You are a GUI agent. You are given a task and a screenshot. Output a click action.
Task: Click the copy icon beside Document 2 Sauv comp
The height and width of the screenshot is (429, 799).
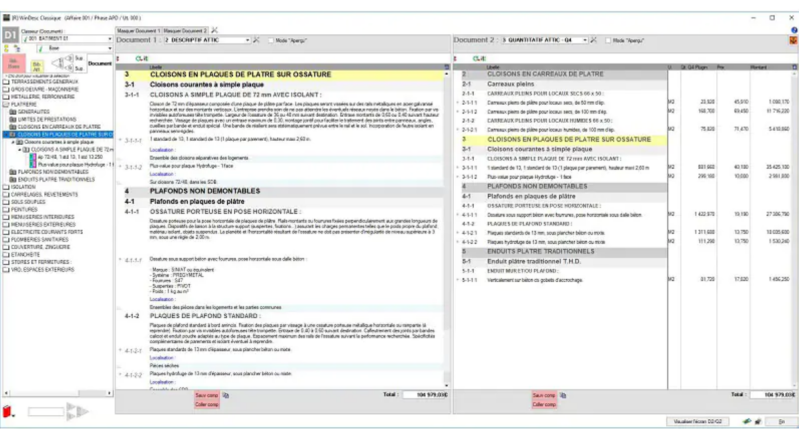563,395
